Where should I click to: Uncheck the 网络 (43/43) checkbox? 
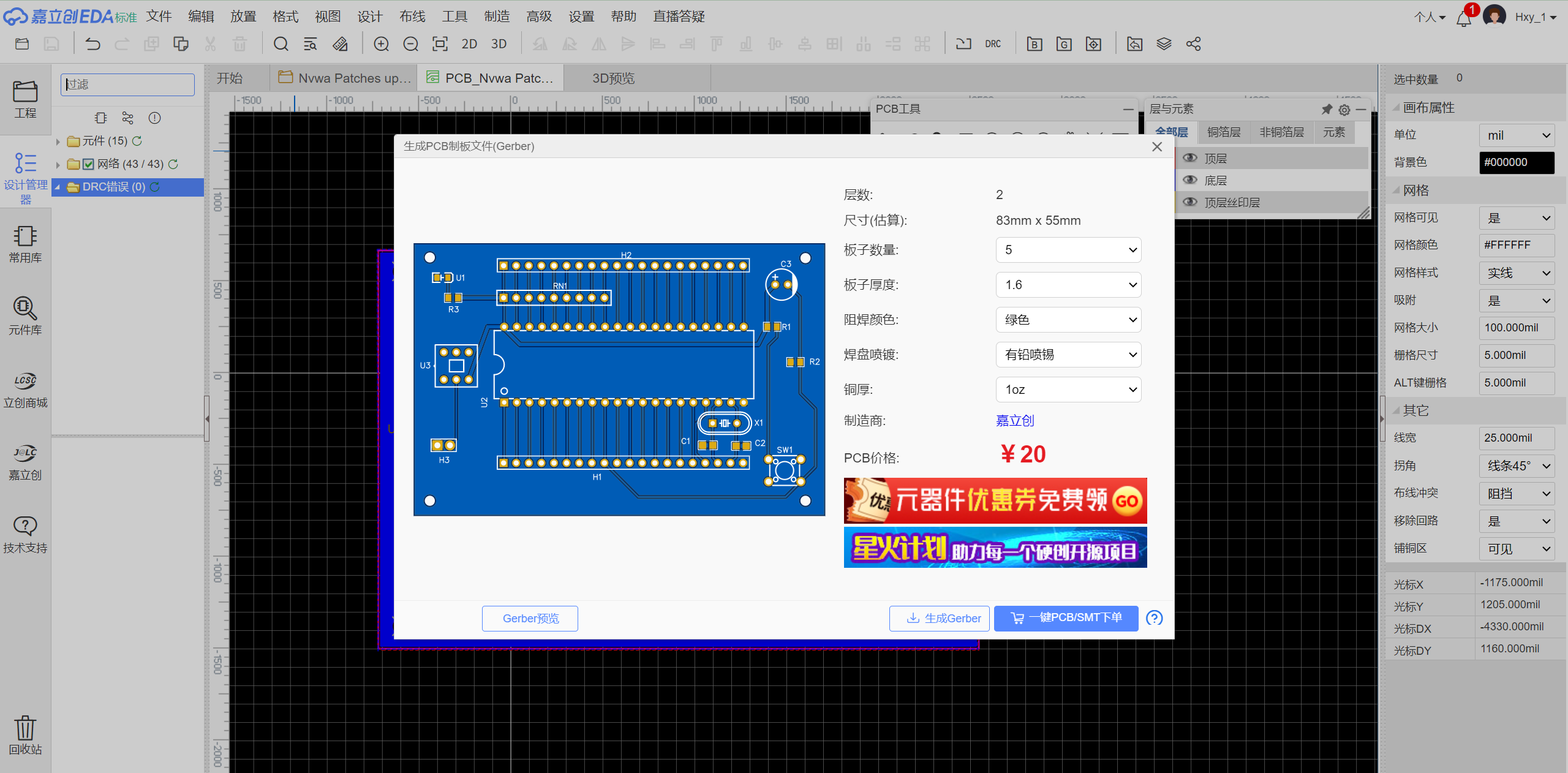coord(89,164)
